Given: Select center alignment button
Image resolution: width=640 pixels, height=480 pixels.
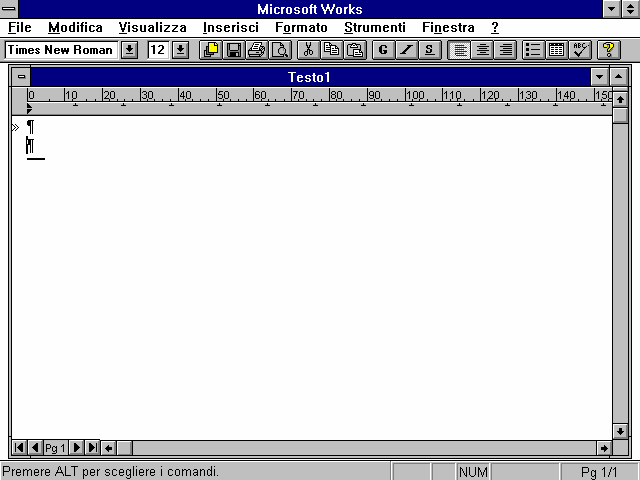Looking at the screenshot, I should click(482, 50).
